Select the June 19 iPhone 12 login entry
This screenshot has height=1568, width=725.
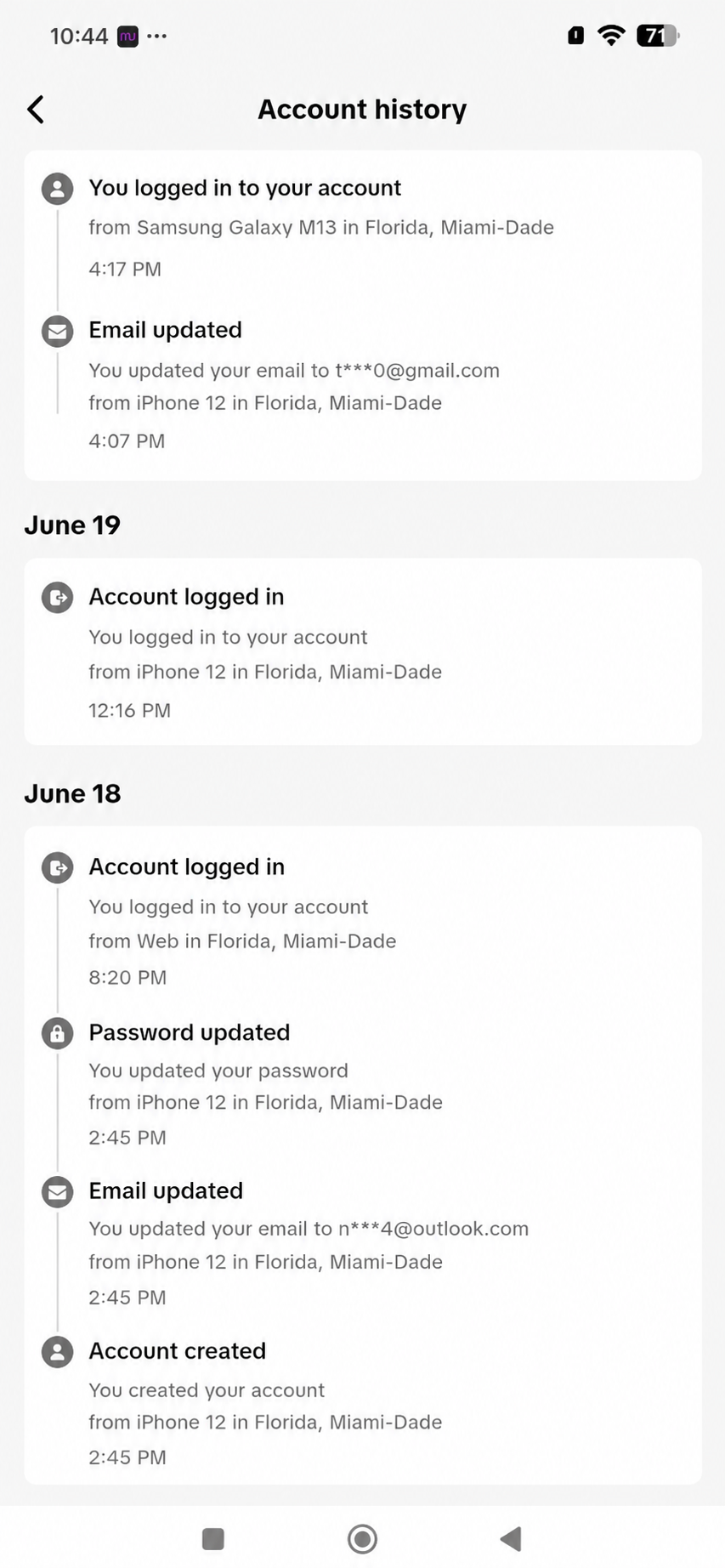coord(363,652)
